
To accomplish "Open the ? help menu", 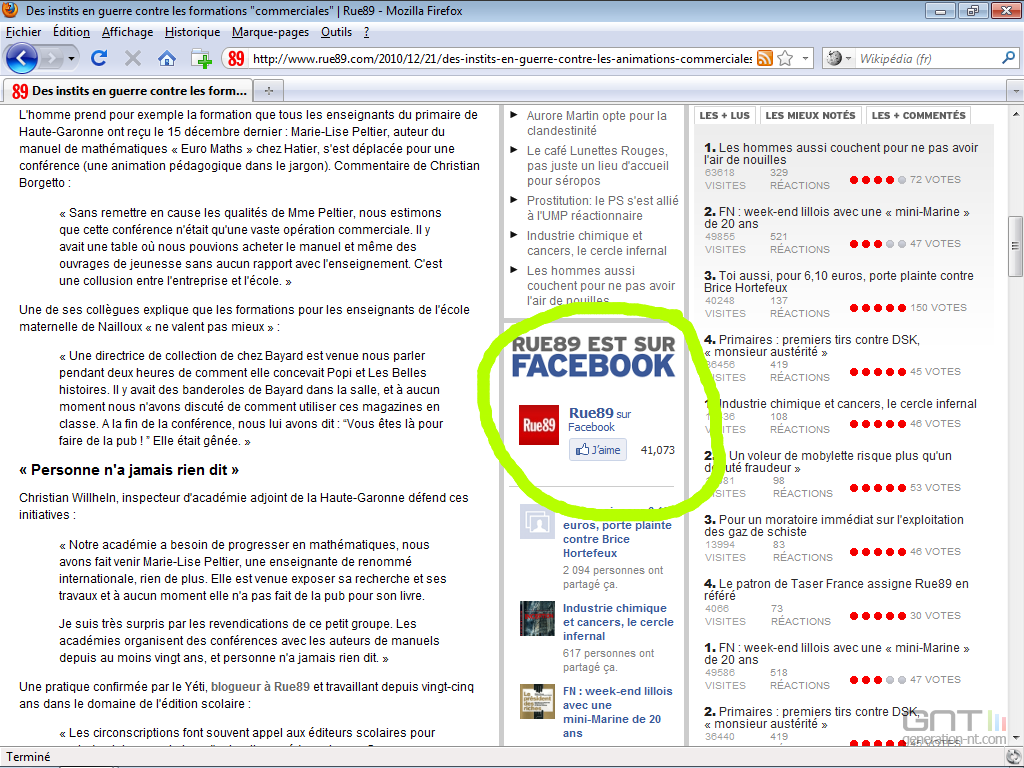I will (x=366, y=32).
